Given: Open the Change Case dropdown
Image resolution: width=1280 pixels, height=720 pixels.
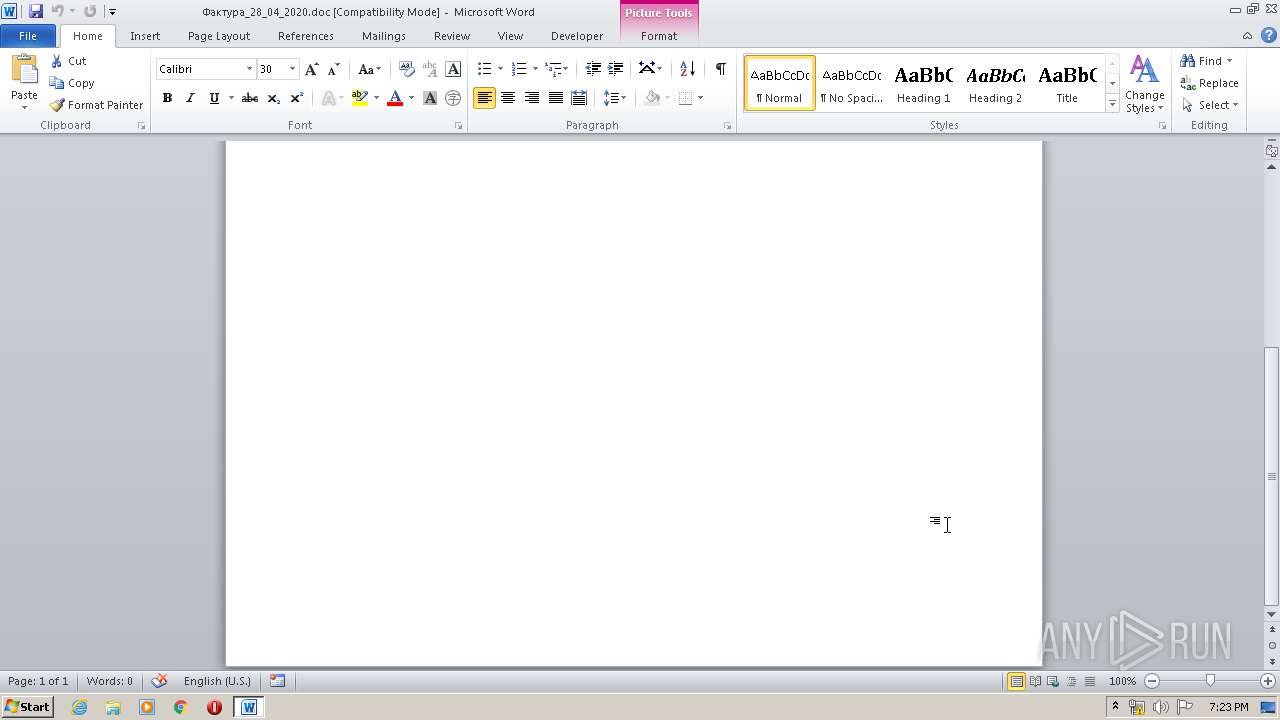Looking at the screenshot, I should [370, 69].
